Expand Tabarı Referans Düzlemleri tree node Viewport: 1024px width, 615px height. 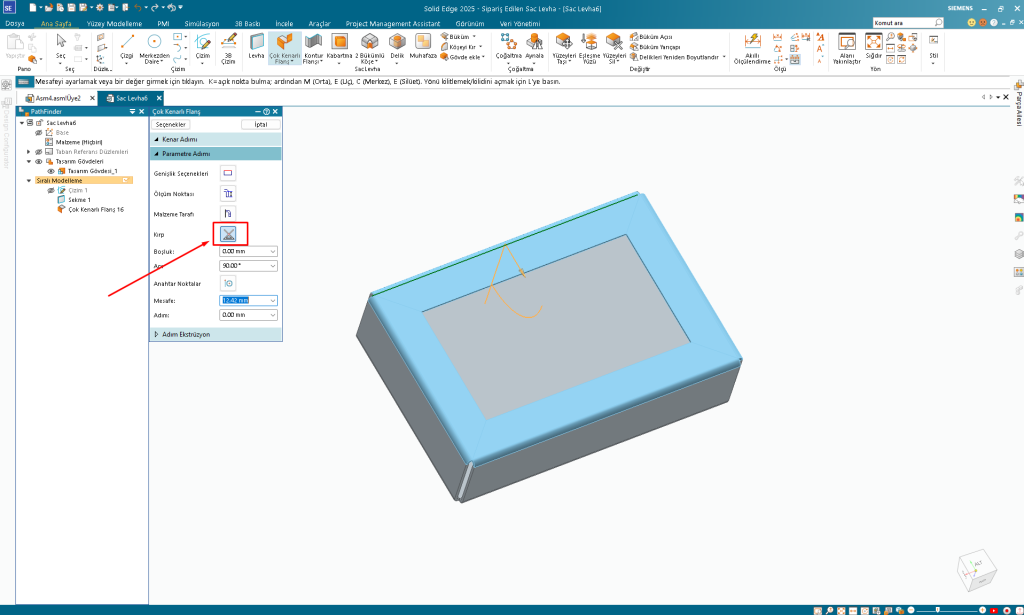[30, 151]
